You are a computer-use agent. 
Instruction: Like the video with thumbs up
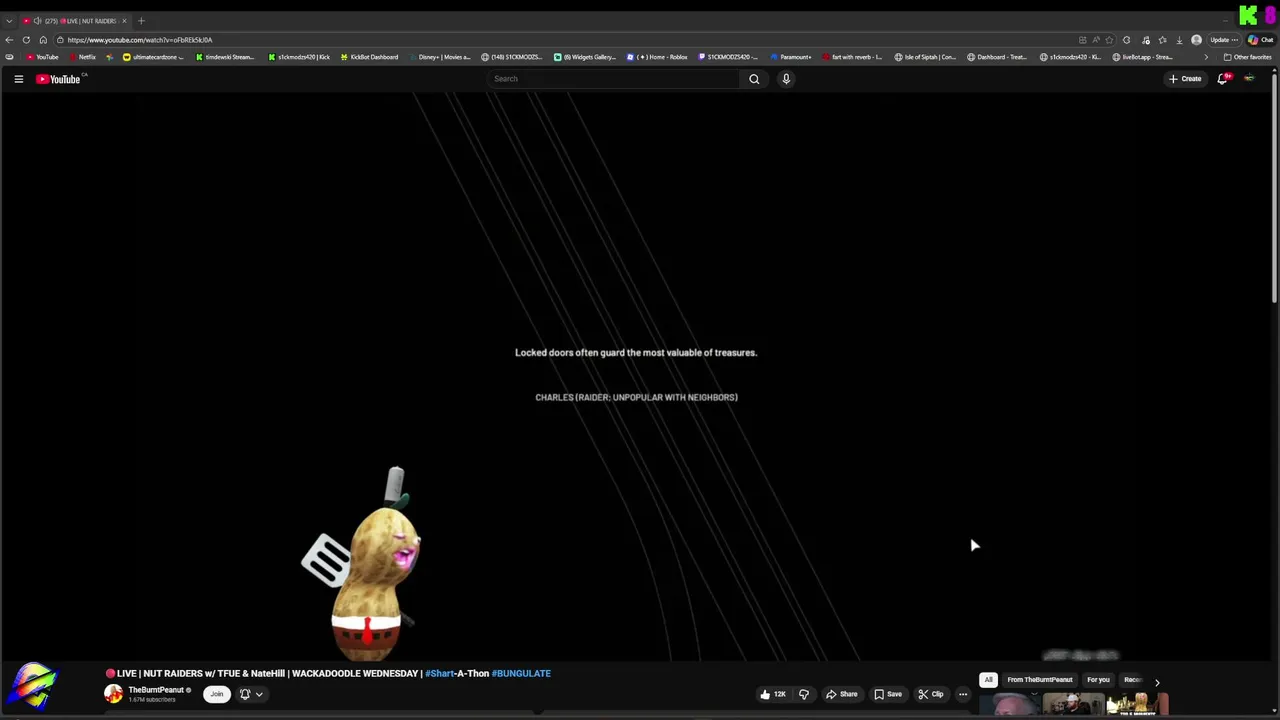click(772, 694)
